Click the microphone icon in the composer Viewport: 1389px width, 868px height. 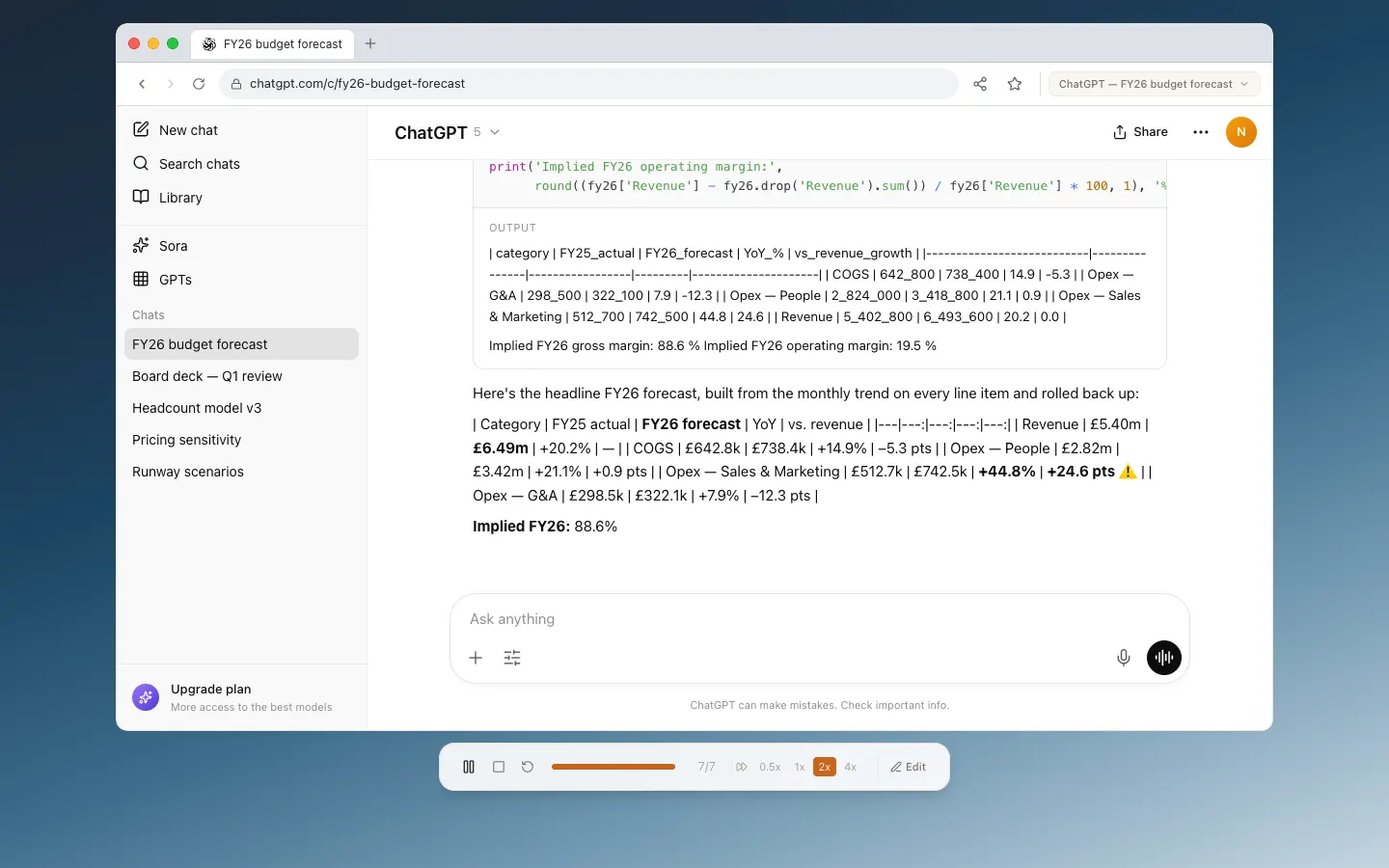tap(1123, 658)
